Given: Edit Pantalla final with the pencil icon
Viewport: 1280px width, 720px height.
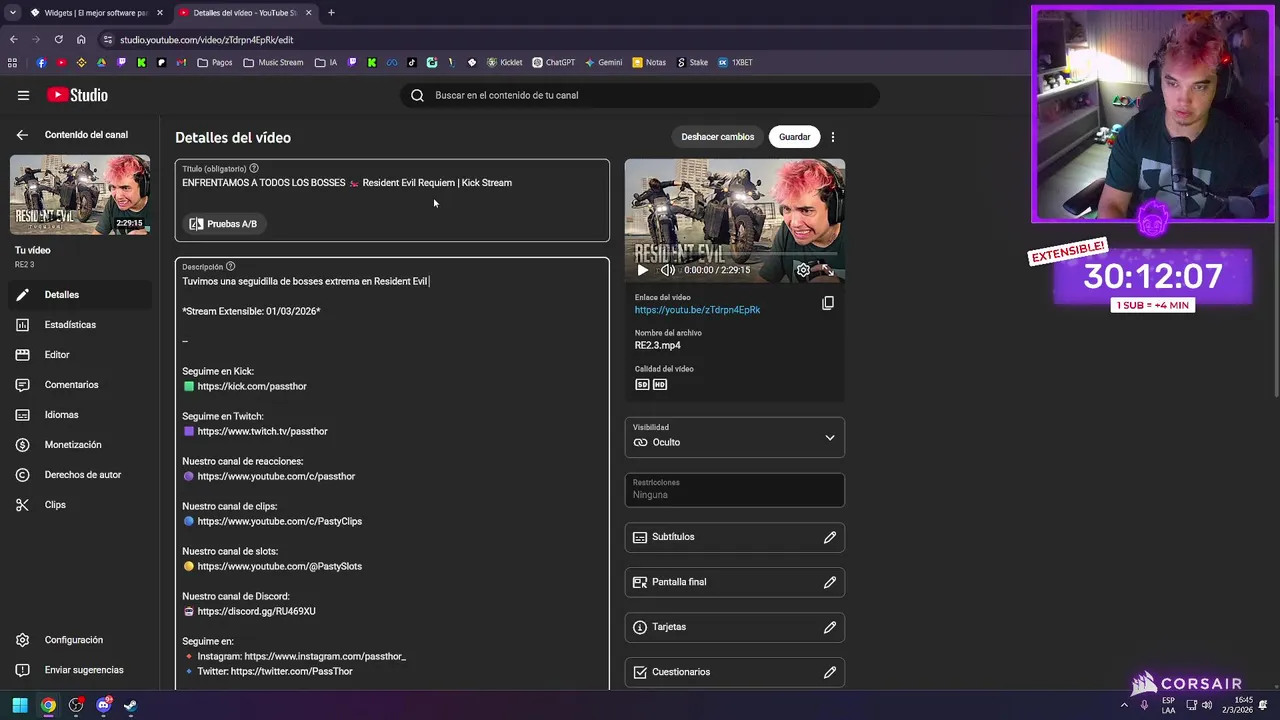Looking at the screenshot, I should [830, 582].
